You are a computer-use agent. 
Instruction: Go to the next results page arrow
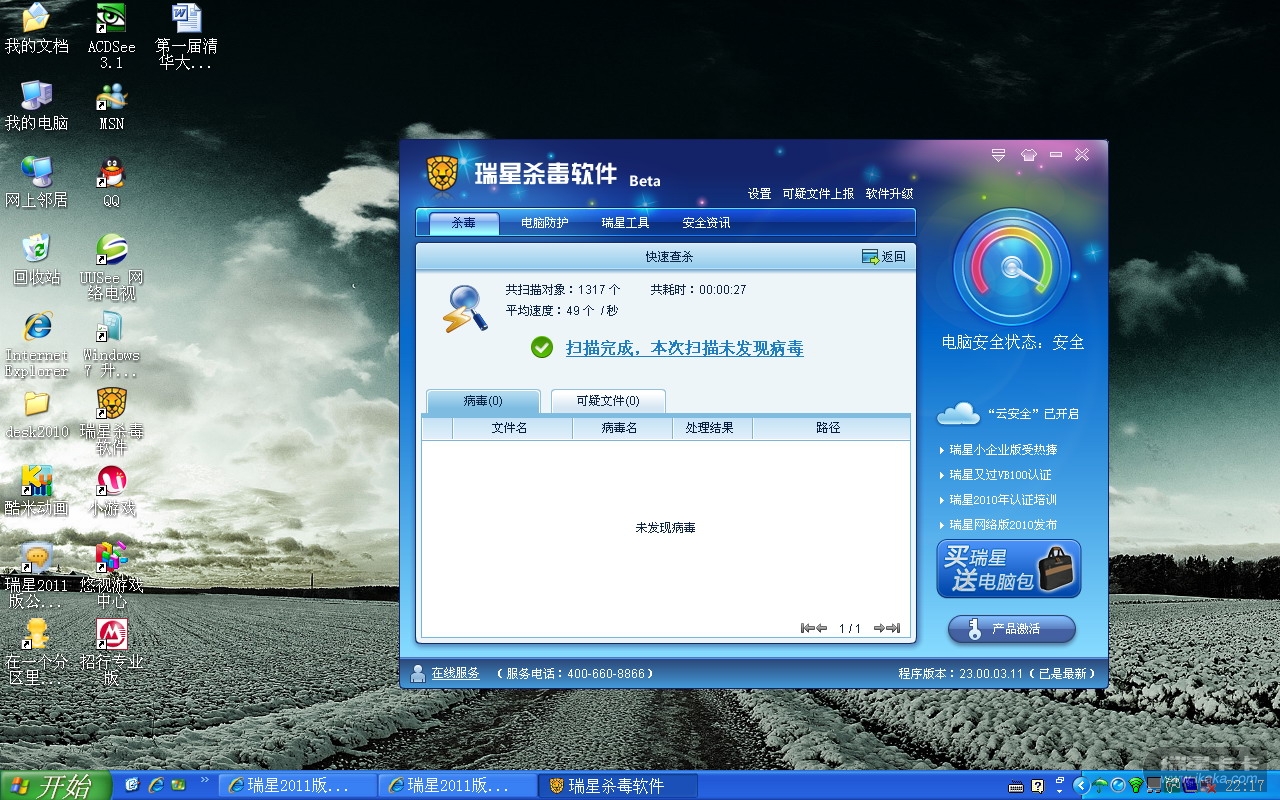click(880, 628)
